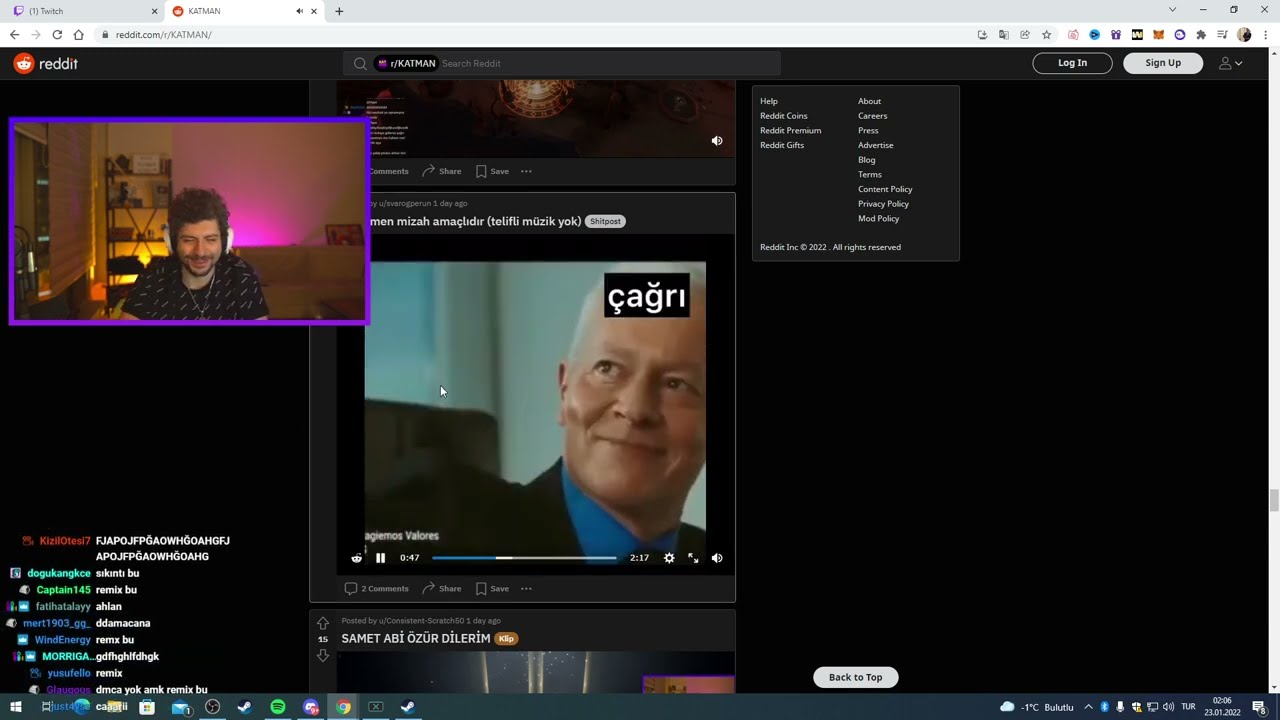The height and width of the screenshot is (720, 1280).
Task: Open the Help footer link
Action: tap(769, 101)
